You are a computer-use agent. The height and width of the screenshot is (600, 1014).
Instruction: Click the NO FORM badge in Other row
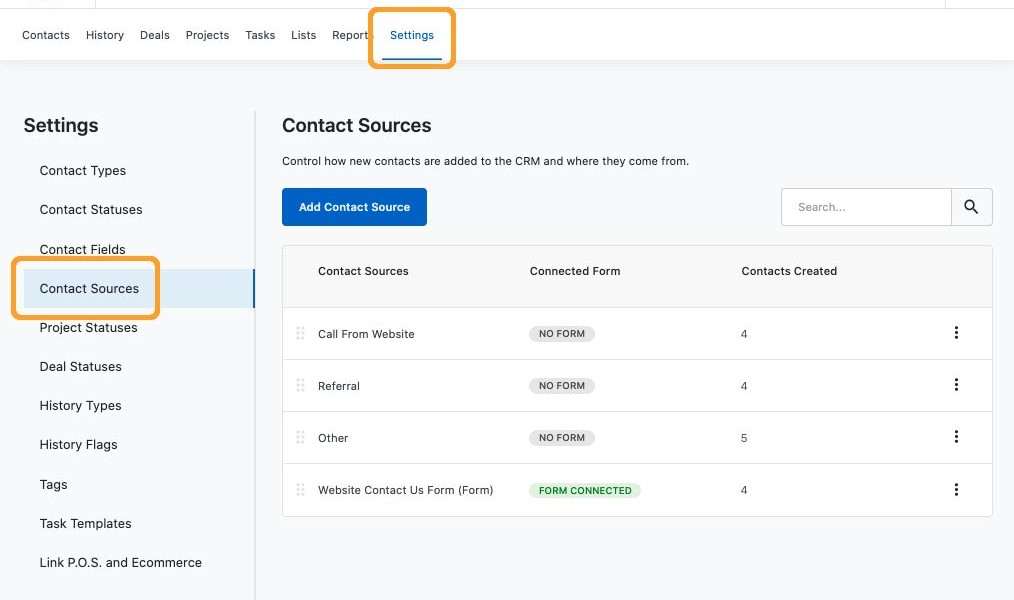562,438
